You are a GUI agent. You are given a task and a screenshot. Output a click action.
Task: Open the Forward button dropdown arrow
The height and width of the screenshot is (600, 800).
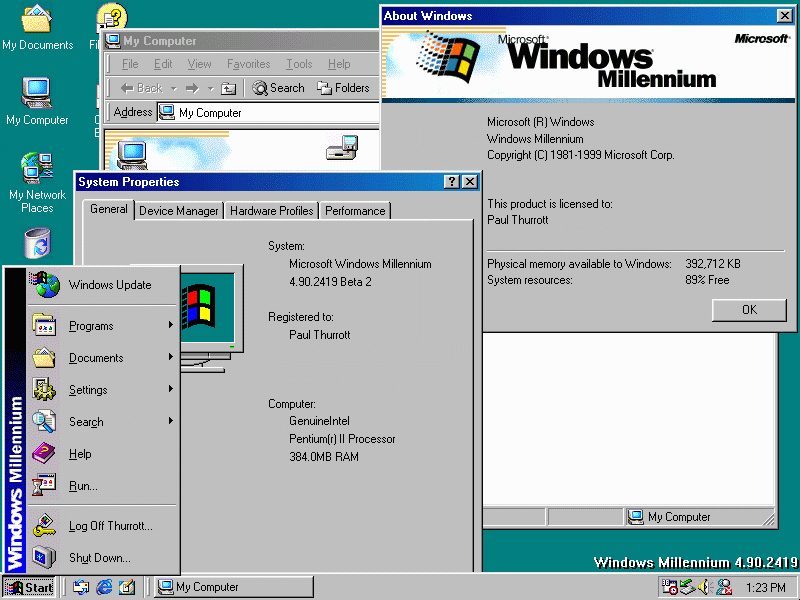(209, 88)
